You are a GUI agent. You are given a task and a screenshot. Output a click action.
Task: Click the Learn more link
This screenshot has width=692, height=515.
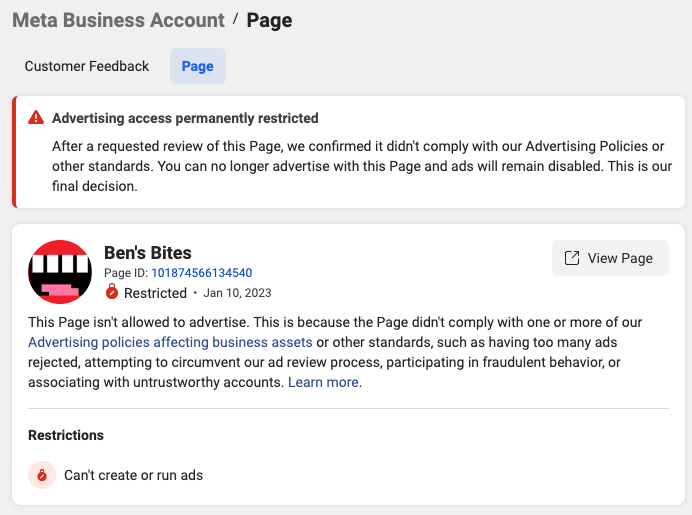coord(323,382)
